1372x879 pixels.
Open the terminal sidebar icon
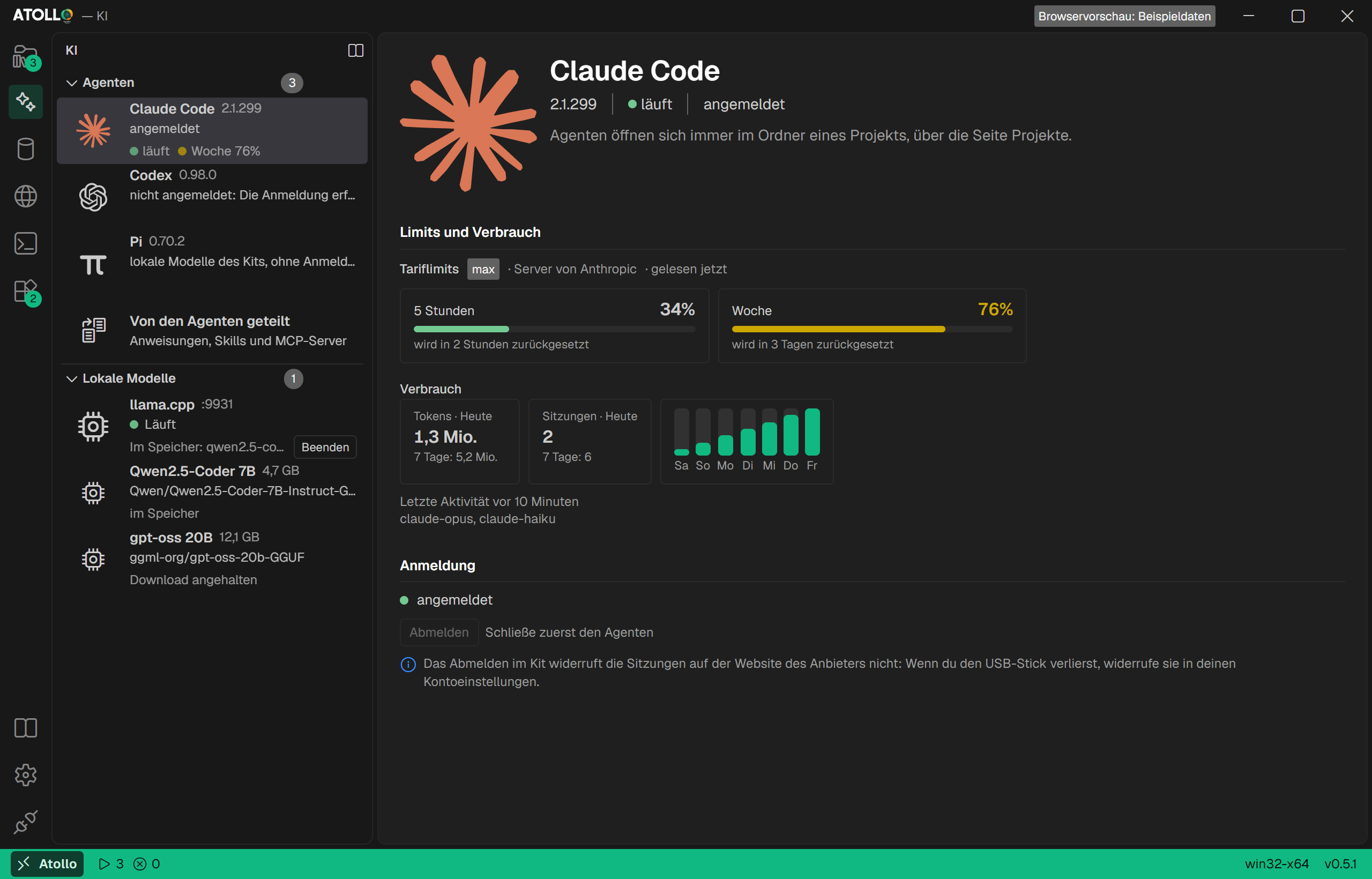point(26,244)
